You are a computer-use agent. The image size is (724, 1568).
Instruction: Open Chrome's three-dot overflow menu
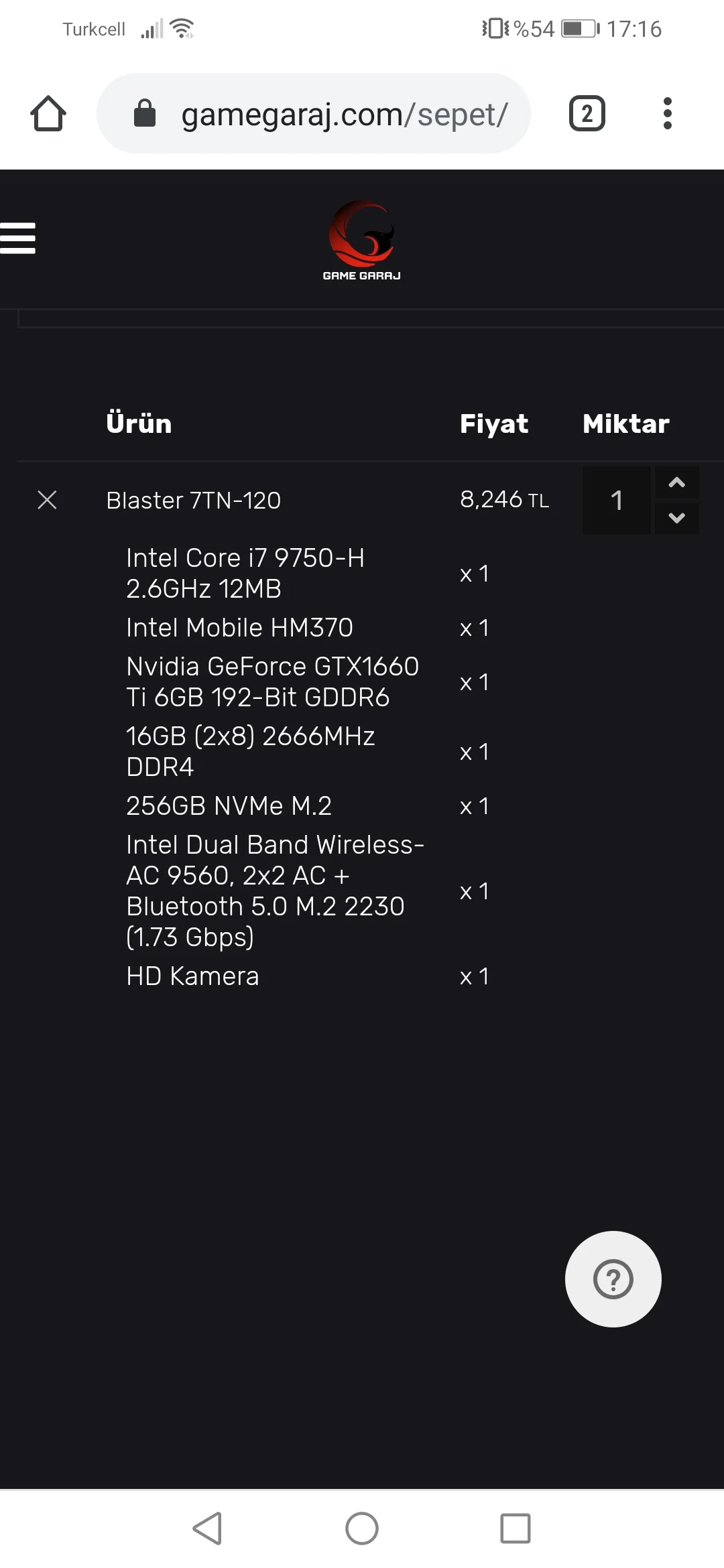click(x=667, y=113)
